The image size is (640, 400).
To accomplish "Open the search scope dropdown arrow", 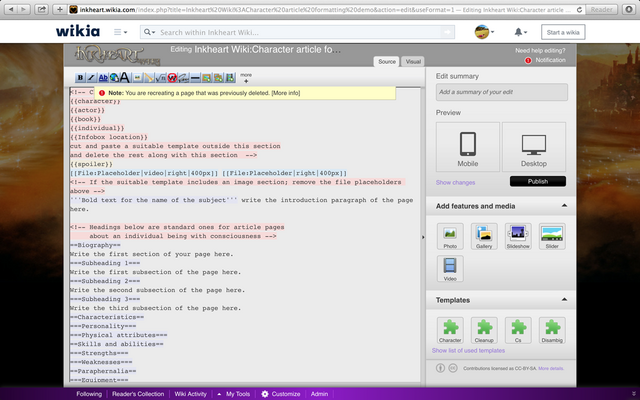I will [x=149, y=32].
